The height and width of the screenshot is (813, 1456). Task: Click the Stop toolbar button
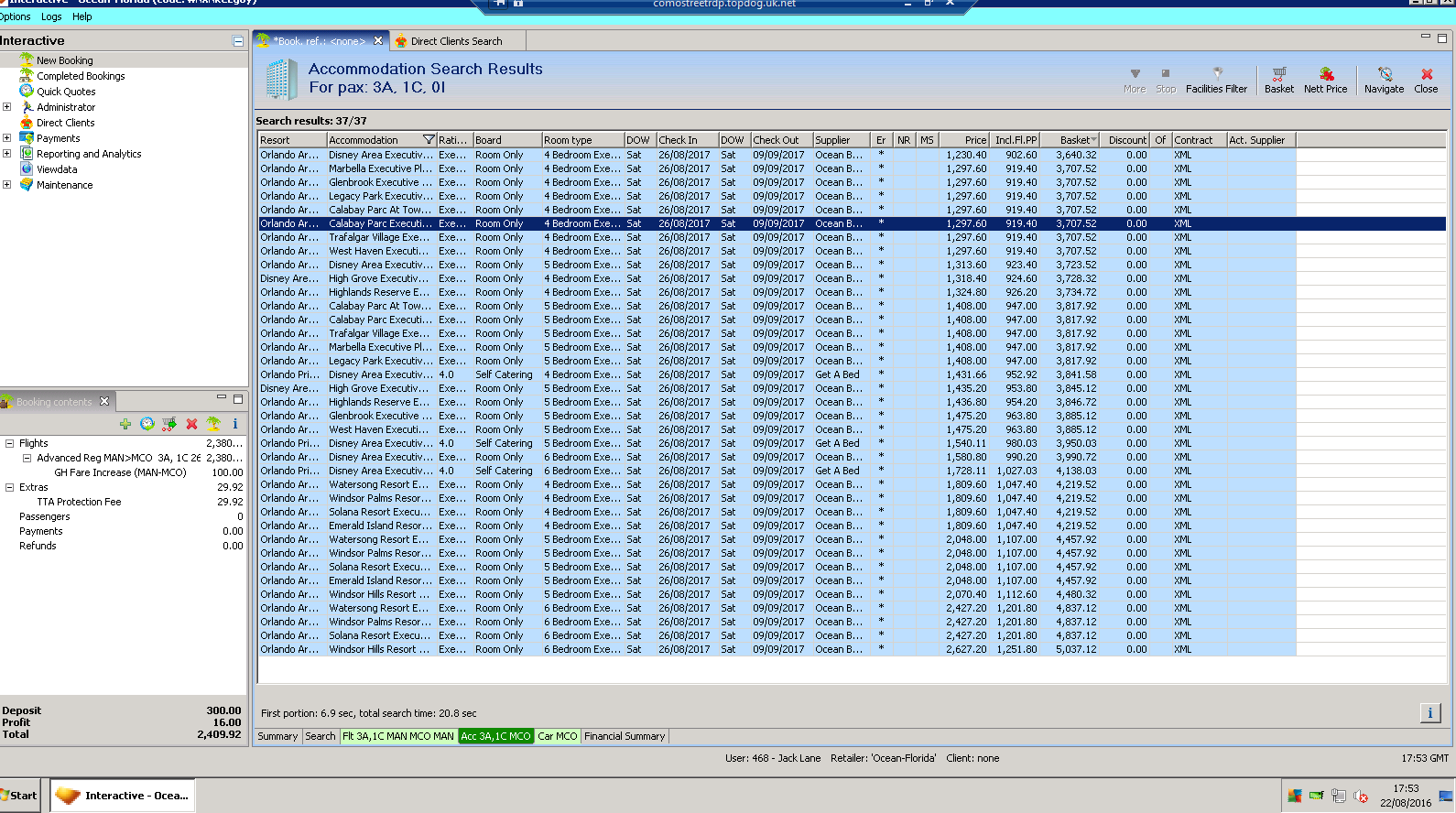(x=1166, y=80)
